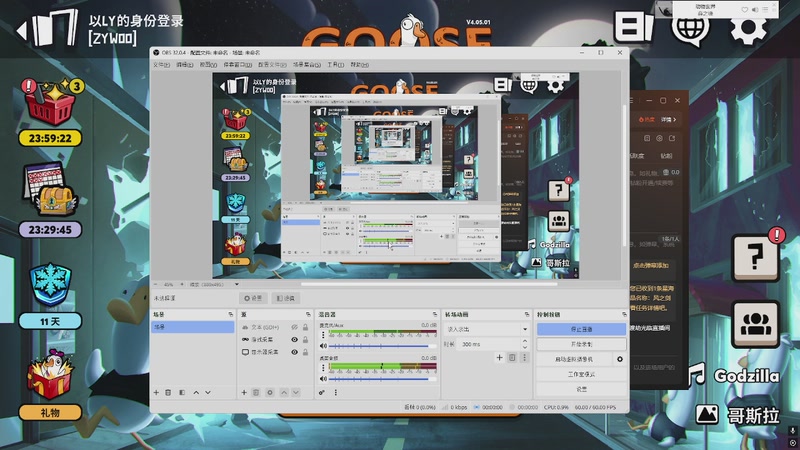Open the large question mark help button in the game
800x450 pixels.
[755, 256]
